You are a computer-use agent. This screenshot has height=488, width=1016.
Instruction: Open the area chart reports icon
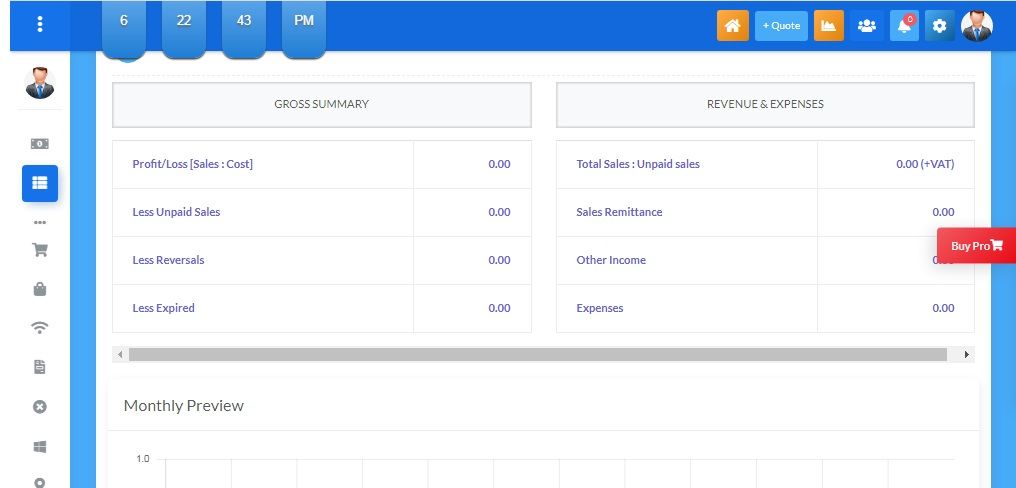(828, 26)
